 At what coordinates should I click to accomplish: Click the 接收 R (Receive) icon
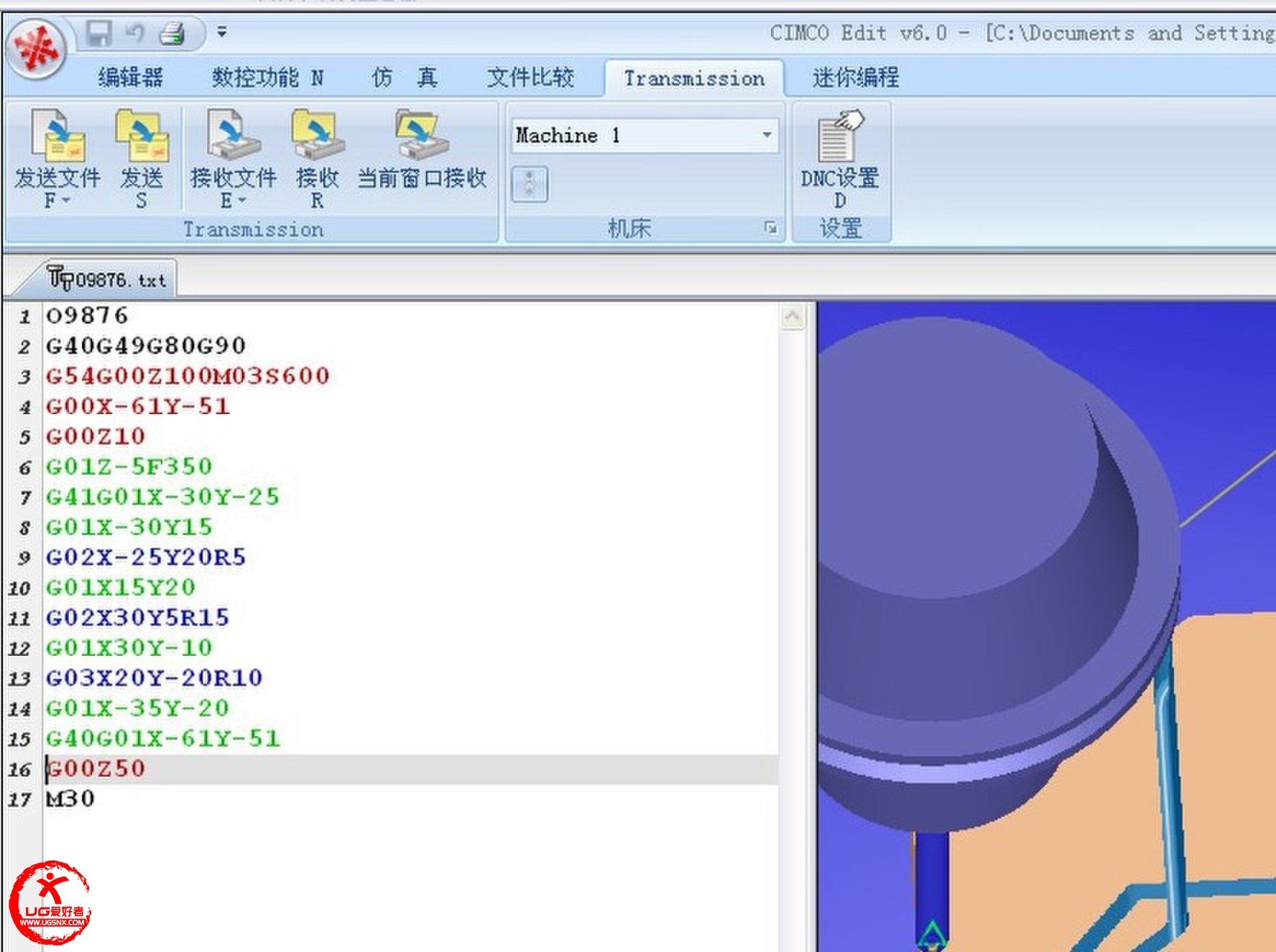tap(317, 135)
